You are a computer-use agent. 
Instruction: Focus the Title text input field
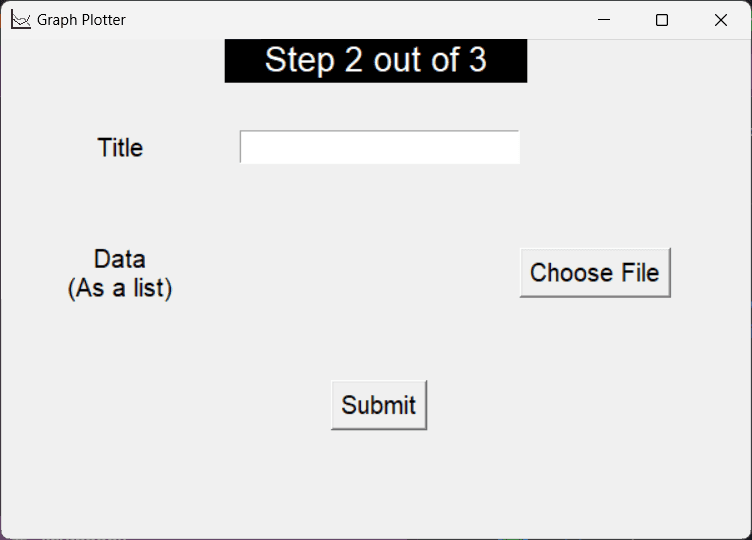(380, 147)
